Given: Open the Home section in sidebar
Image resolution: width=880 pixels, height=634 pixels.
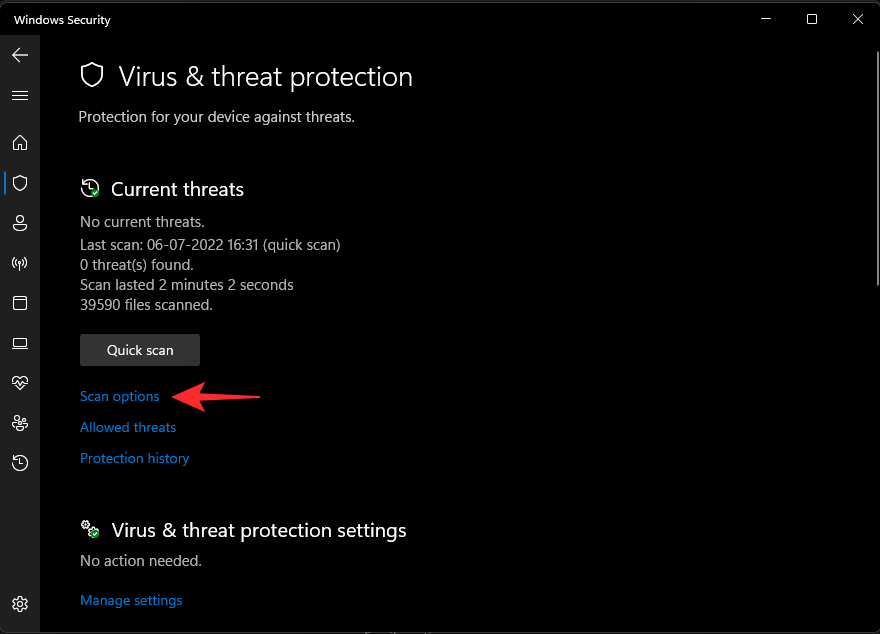Looking at the screenshot, I should tap(20, 143).
